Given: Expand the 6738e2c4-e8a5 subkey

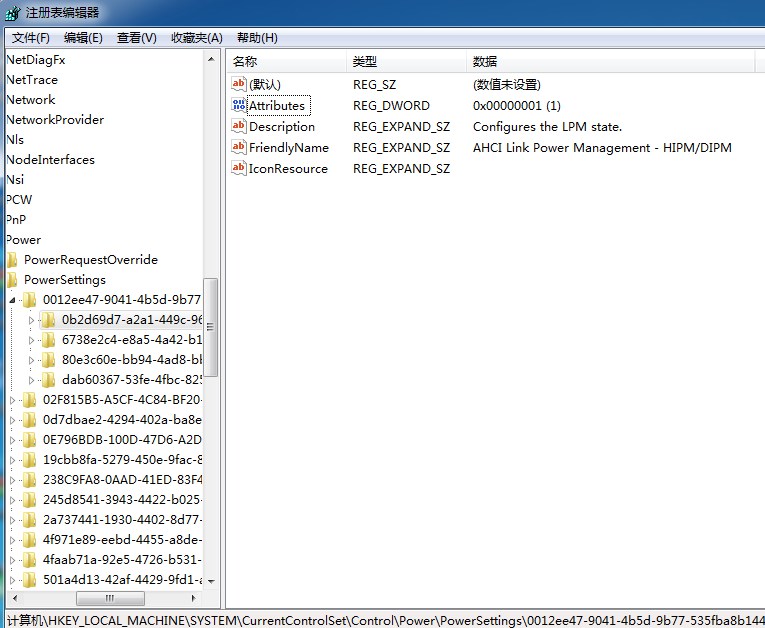Looking at the screenshot, I should (32, 340).
